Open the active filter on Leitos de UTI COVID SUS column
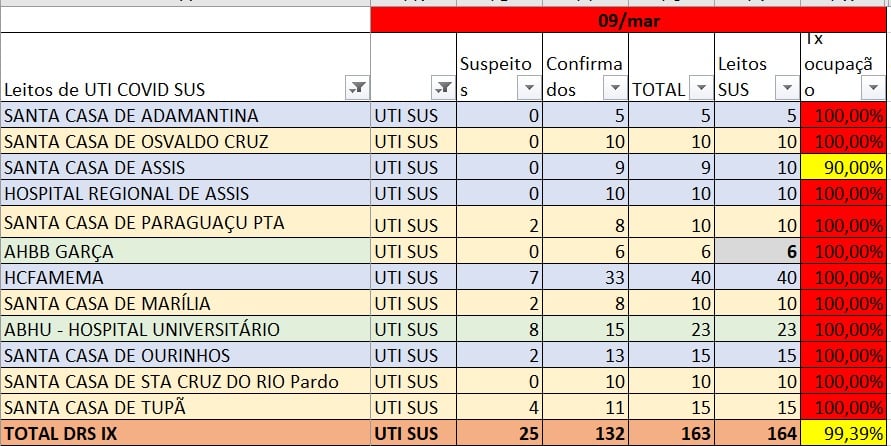The image size is (891, 446). (357, 88)
